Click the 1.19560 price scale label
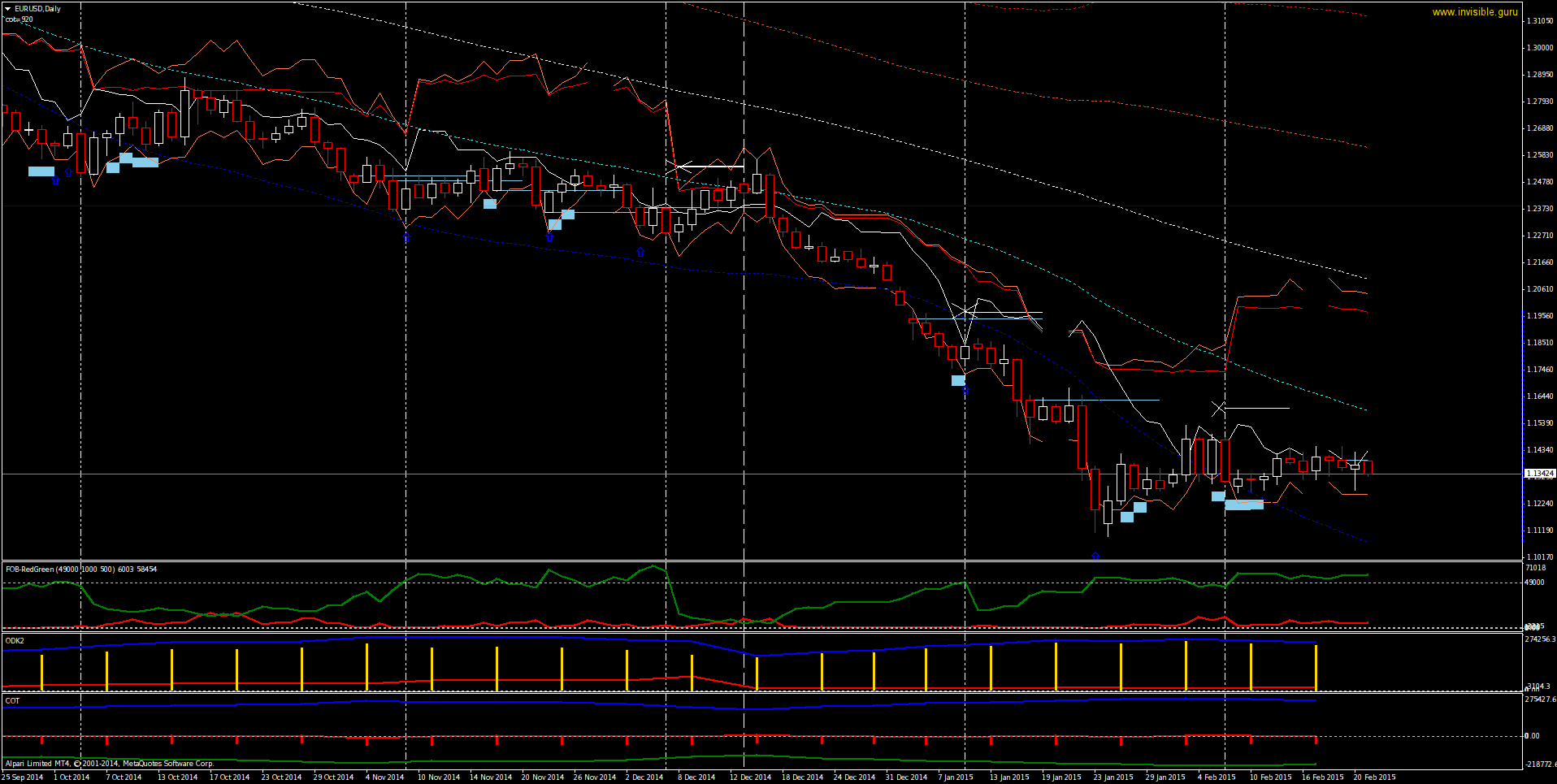Image resolution: width=1557 pixels, height=784 pixels. (x=1540, y=316)
